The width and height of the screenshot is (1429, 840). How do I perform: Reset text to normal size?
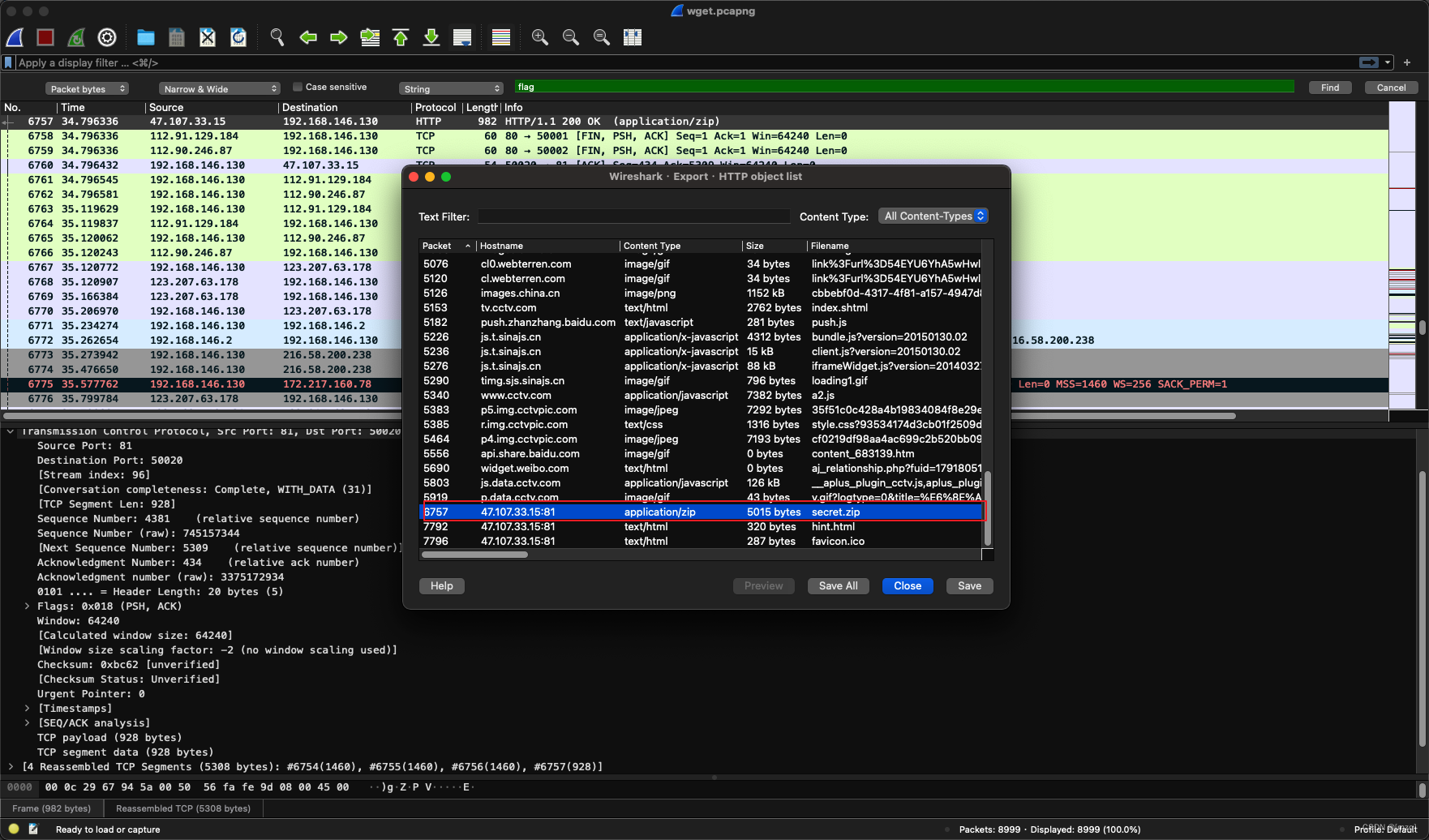click(x=602, y=37)
